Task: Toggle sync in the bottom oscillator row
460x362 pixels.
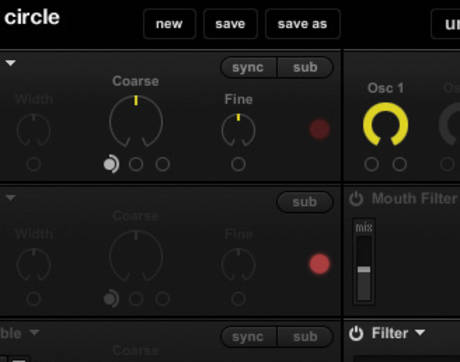Action: coord(248,337)
